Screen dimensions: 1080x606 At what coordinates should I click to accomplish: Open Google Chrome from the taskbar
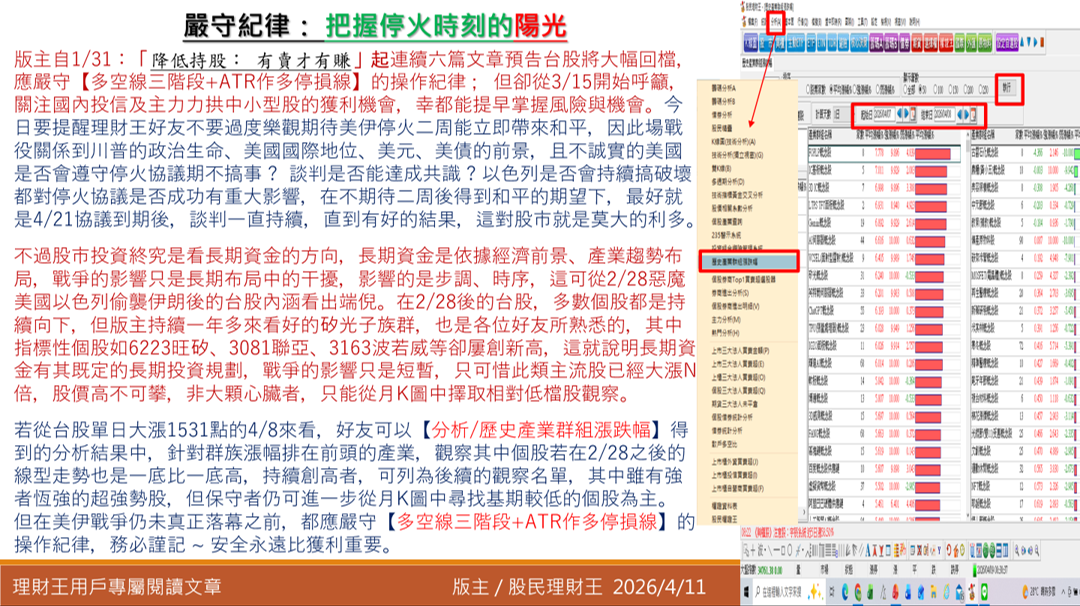(858, 592)
